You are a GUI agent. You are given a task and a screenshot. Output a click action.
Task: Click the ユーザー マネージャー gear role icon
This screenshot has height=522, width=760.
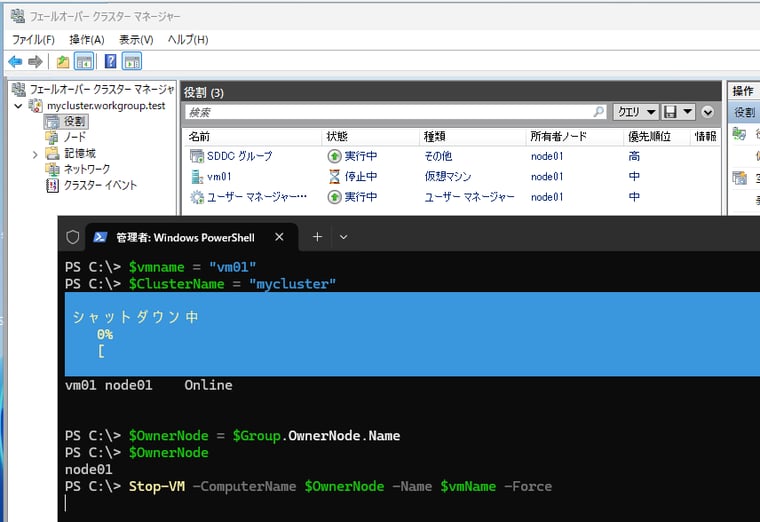click(x=197, y=197)
